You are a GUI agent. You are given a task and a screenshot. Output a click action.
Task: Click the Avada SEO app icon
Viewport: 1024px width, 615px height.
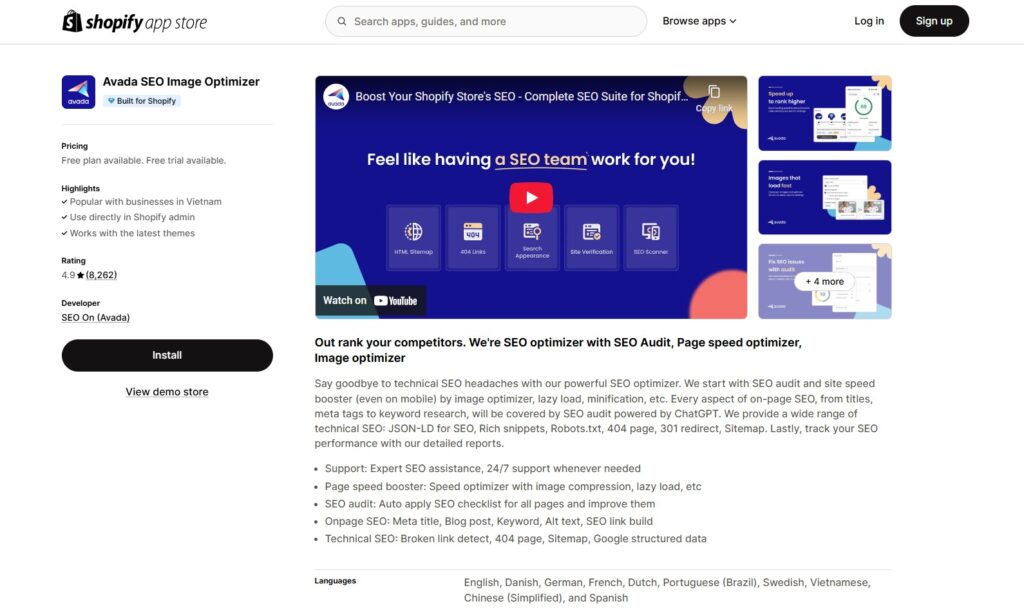[x=78, y=91]
